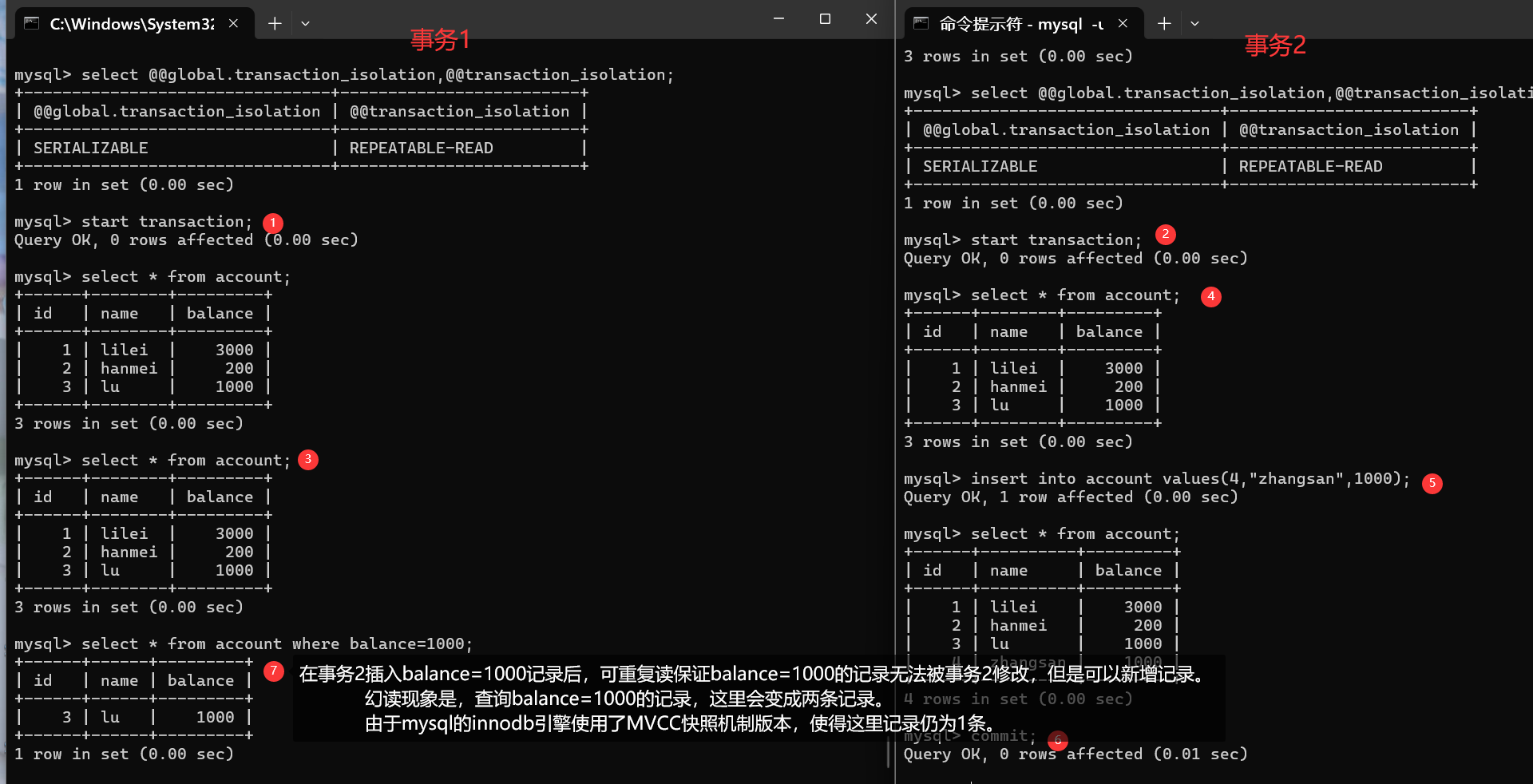Open a new tab in the left terminal
Viewport: 1533px width, 784px height.
point(275,23)
